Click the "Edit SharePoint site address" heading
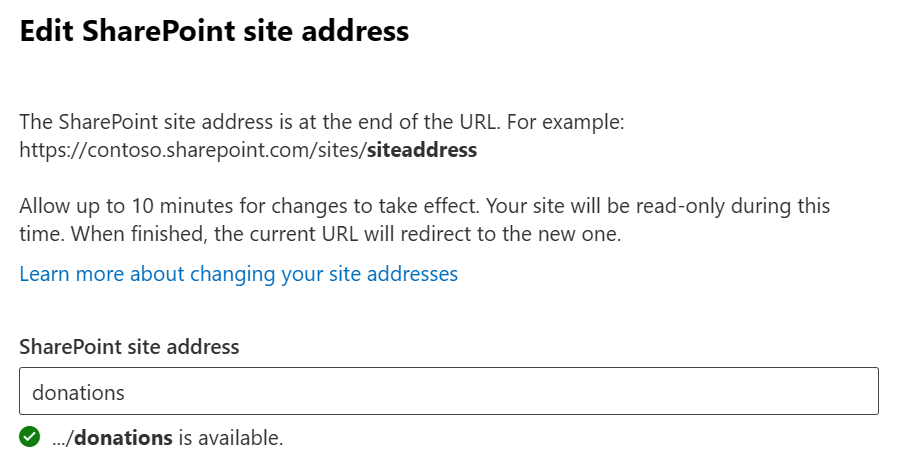This screenshot has width=909, height=466. coord(214,31)
